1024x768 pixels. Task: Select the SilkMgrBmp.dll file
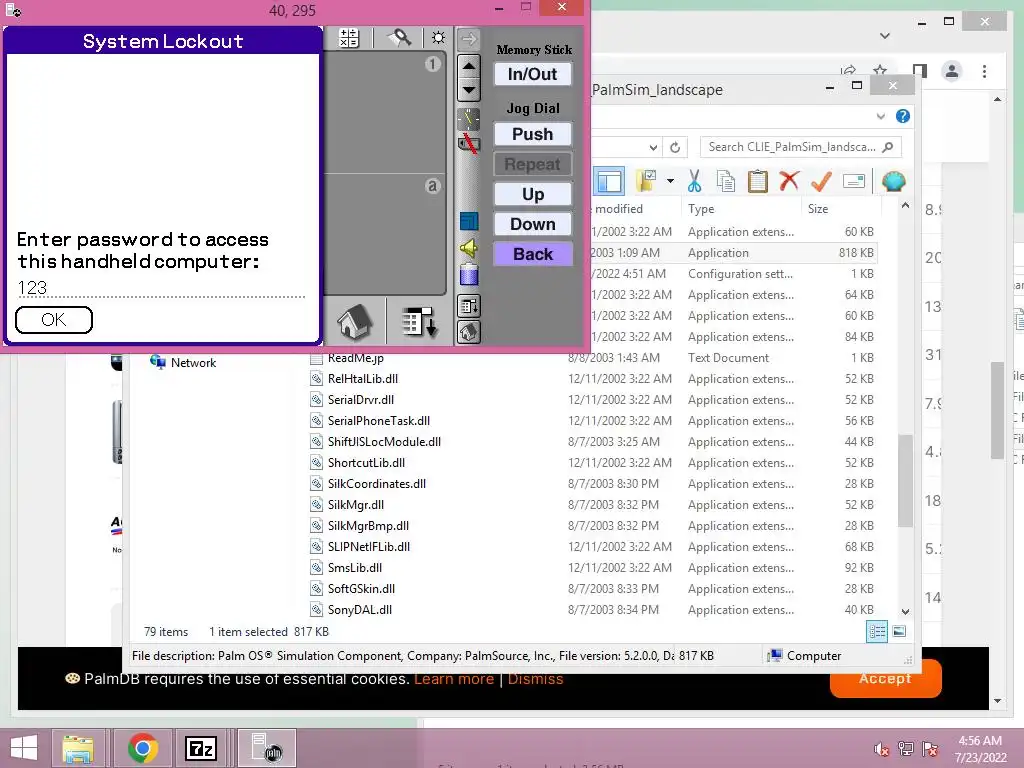(x=368, y=526)
